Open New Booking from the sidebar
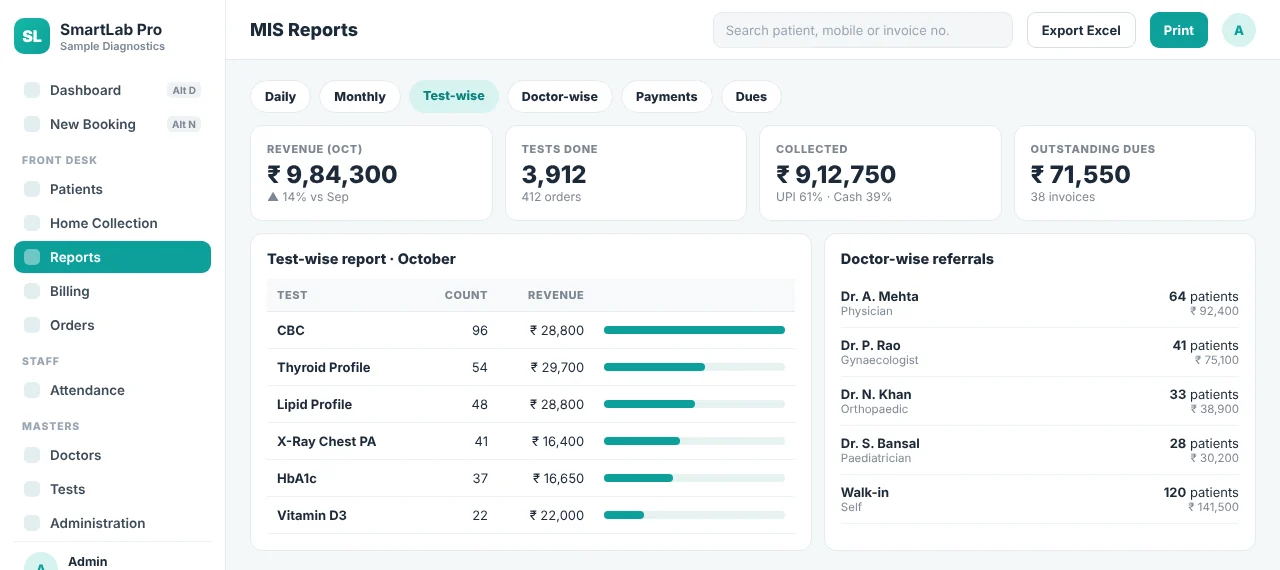The image size is (1280, 570). pos(112,124)
